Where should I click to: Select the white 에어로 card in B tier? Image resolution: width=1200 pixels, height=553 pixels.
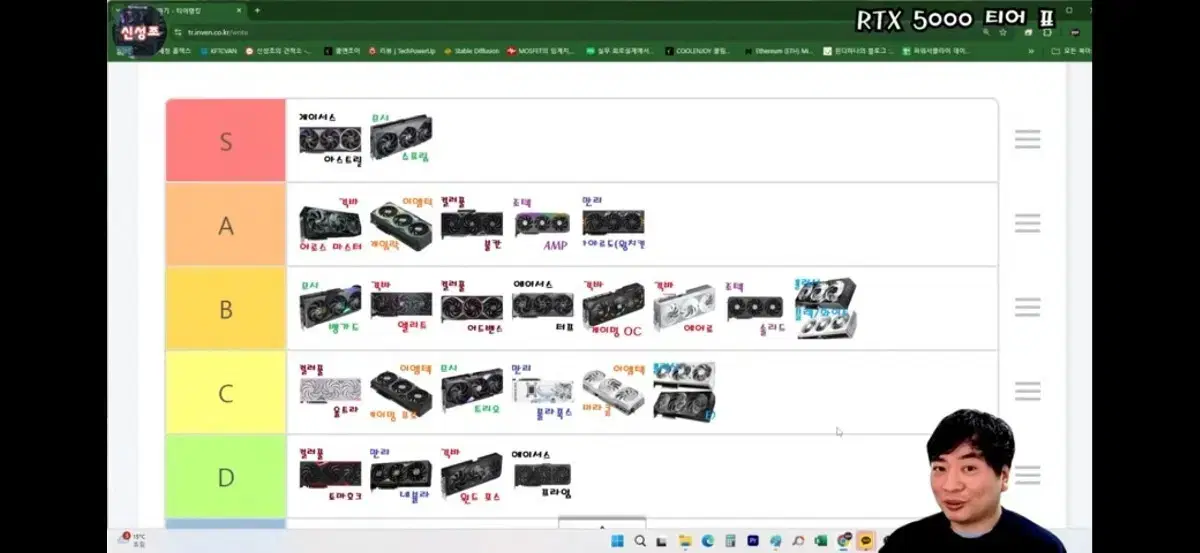pyautogui.click(x=685, y=307)
